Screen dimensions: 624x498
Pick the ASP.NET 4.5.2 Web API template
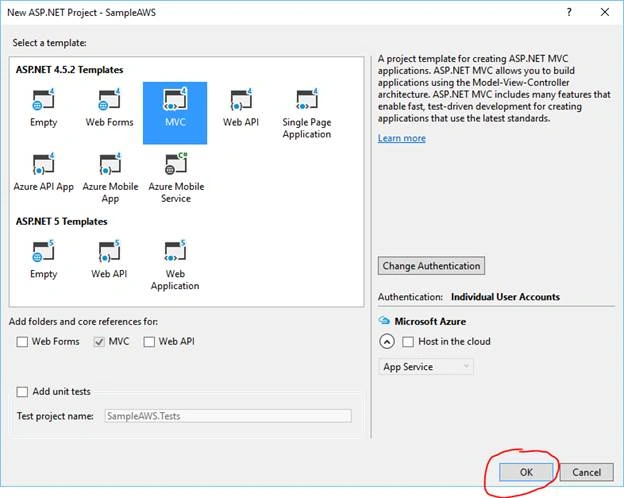(241, 109)
